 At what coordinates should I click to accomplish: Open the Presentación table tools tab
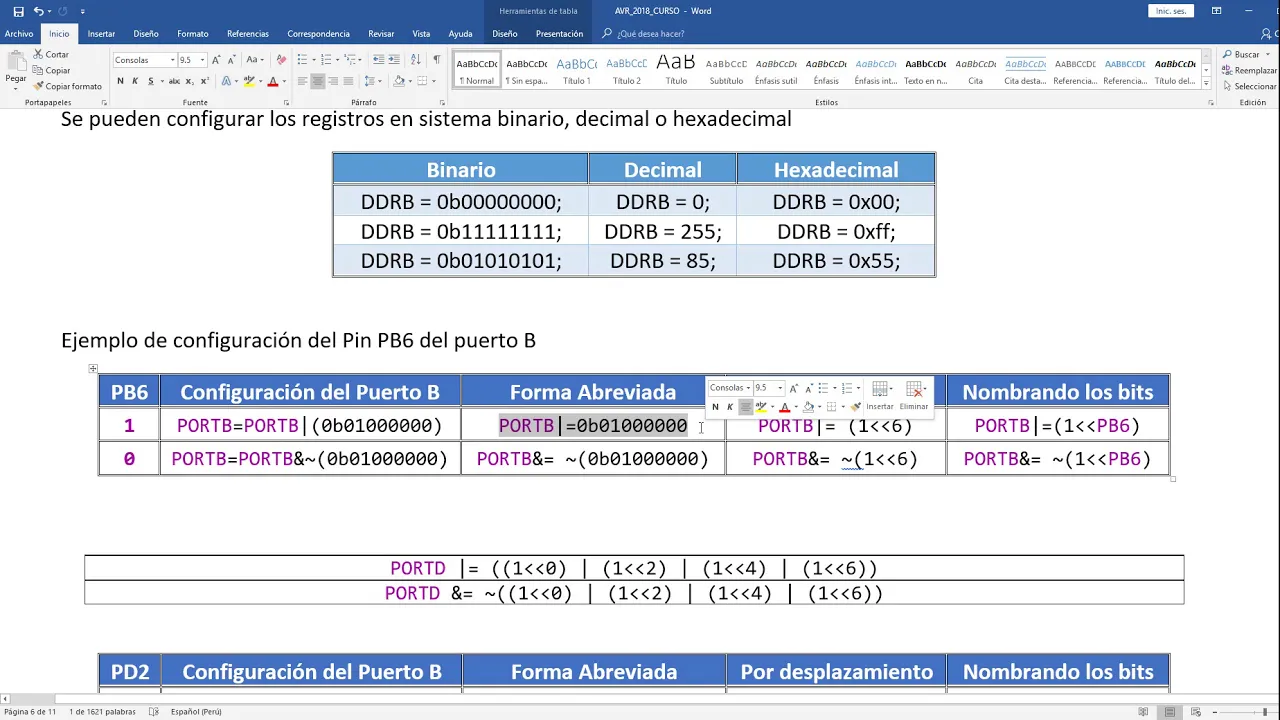point(559,34)
